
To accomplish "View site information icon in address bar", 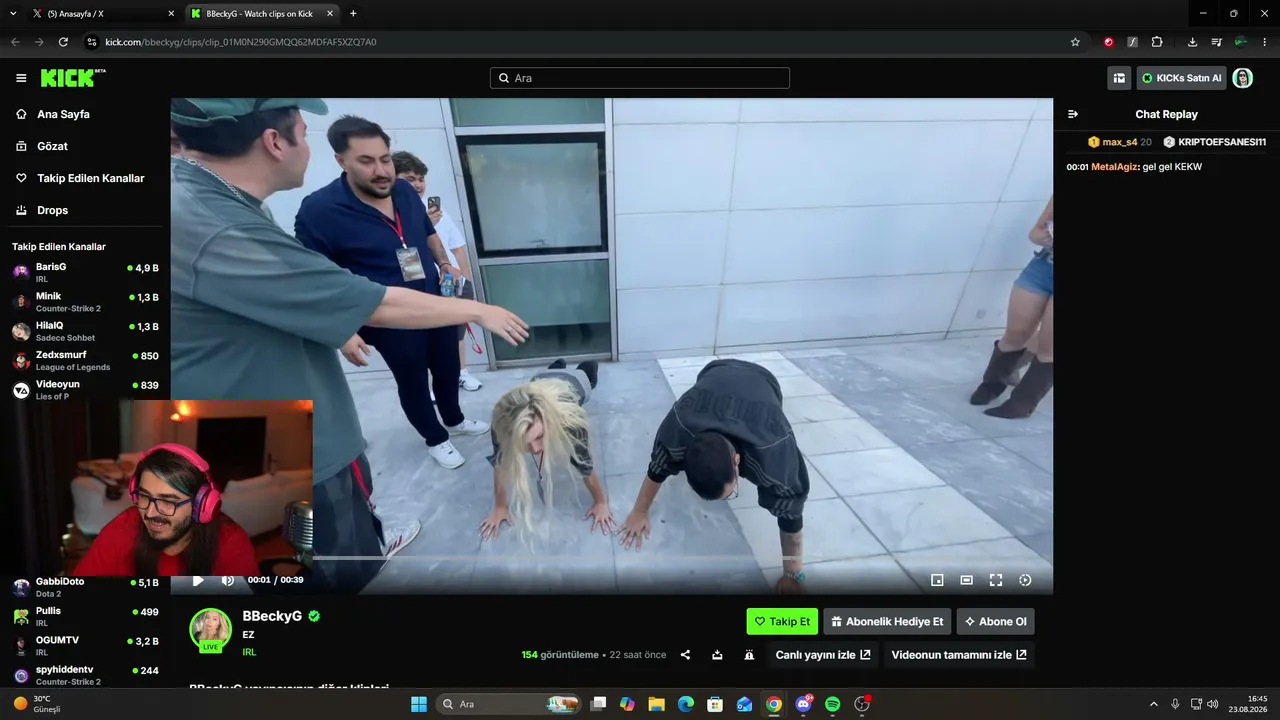I will pos(92,42).
